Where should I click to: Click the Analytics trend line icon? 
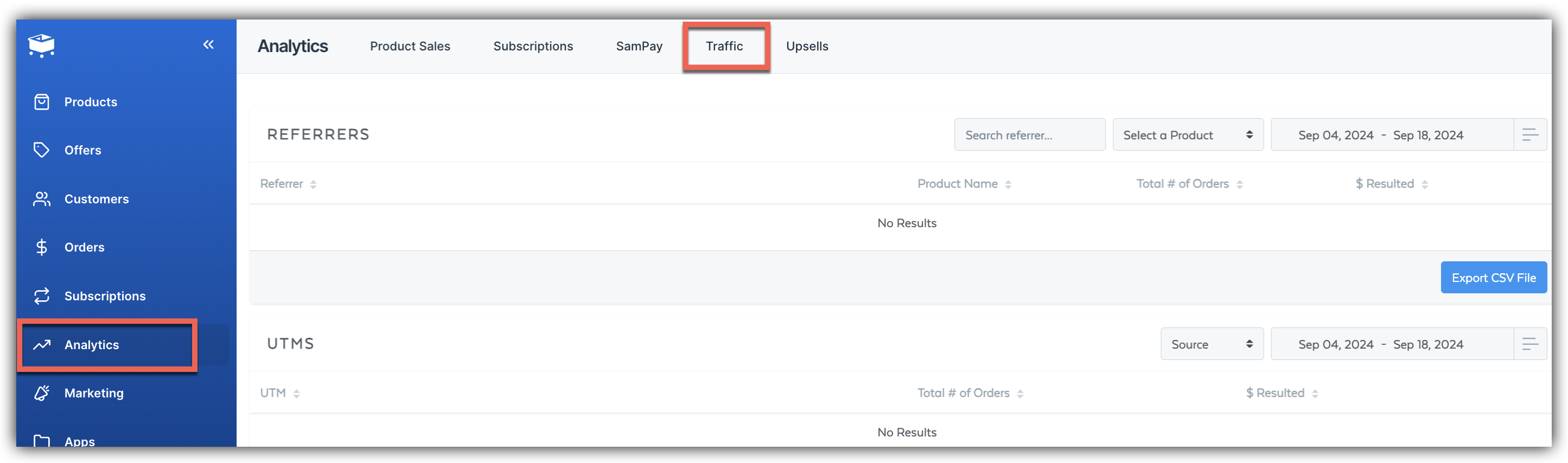coord(41,345)
